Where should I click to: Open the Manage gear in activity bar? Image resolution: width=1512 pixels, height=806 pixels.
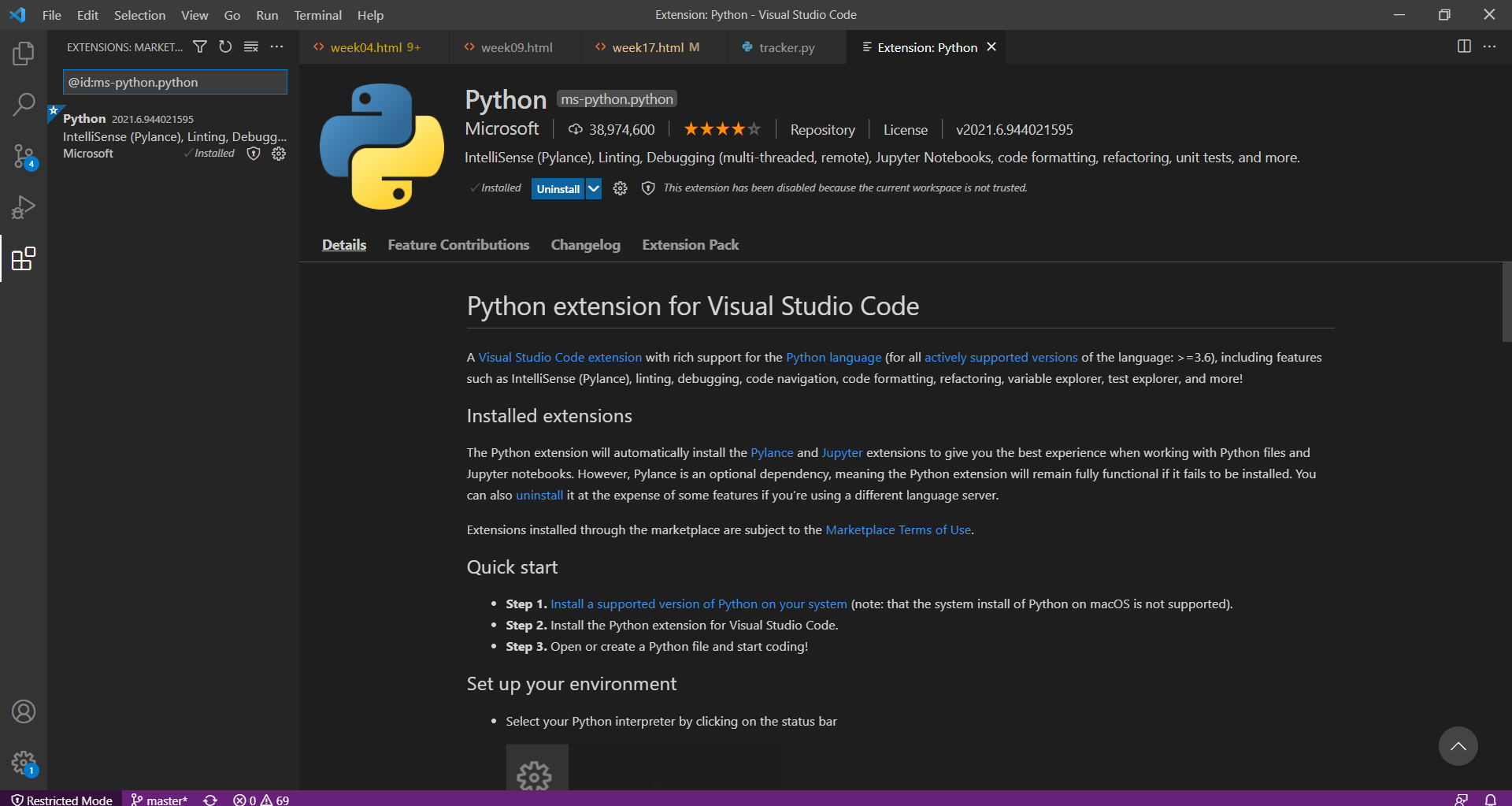pos(24,762)
